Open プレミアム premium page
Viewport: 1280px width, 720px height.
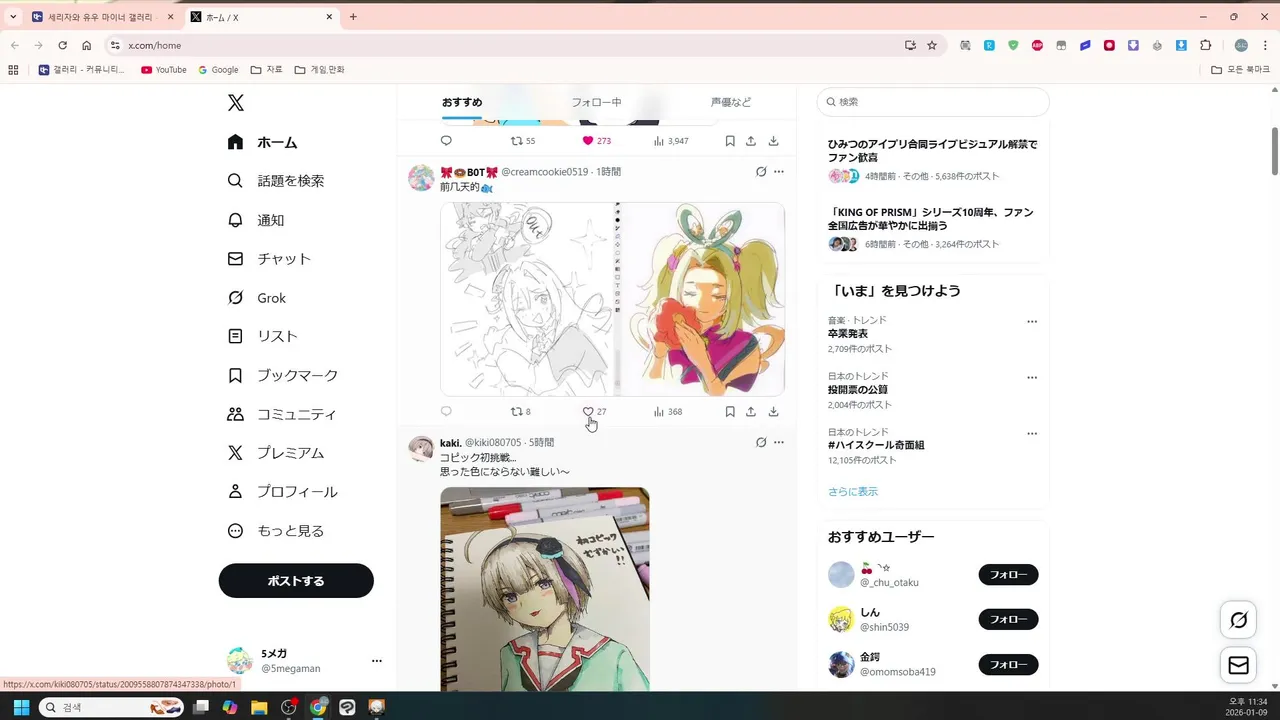pyautogui.click(x=276, y=453)
